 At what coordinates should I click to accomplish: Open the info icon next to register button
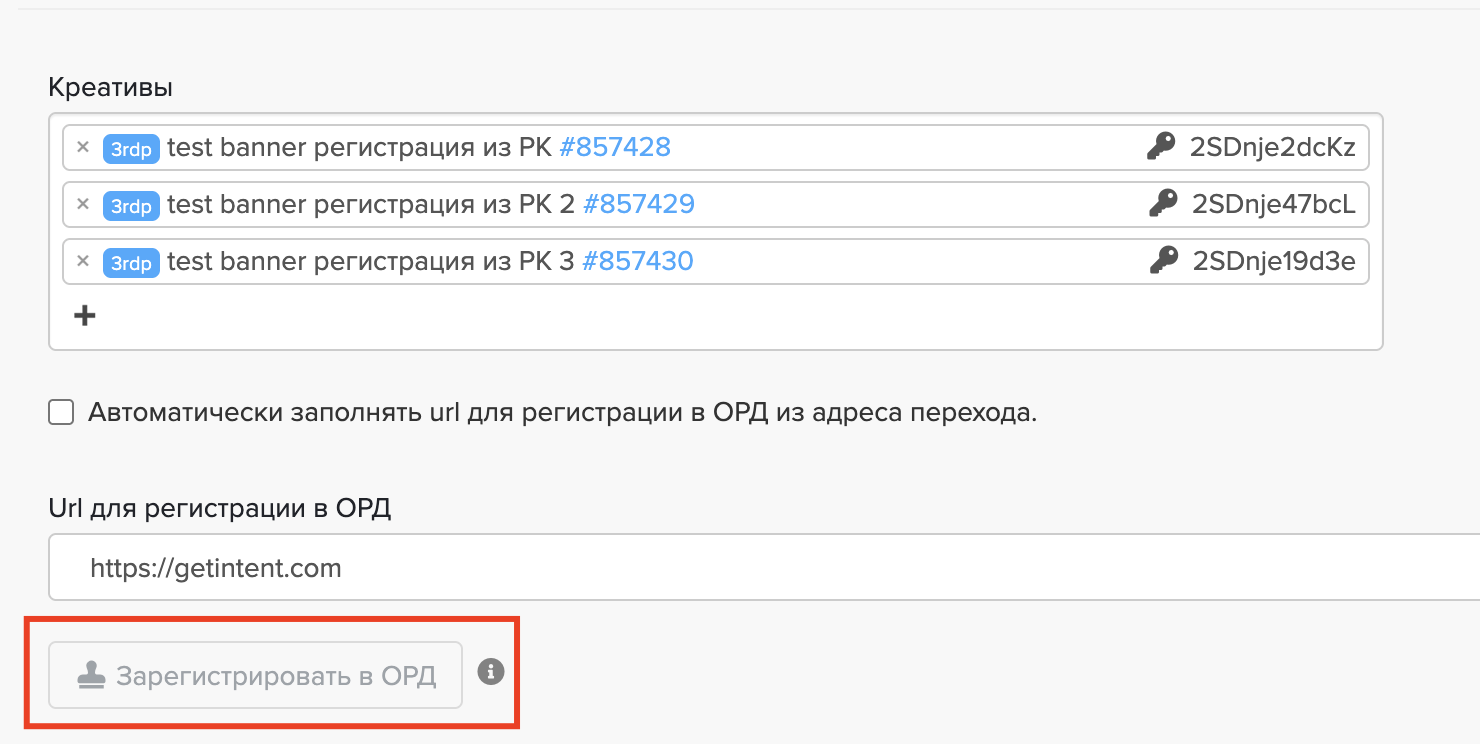point(490,673)
